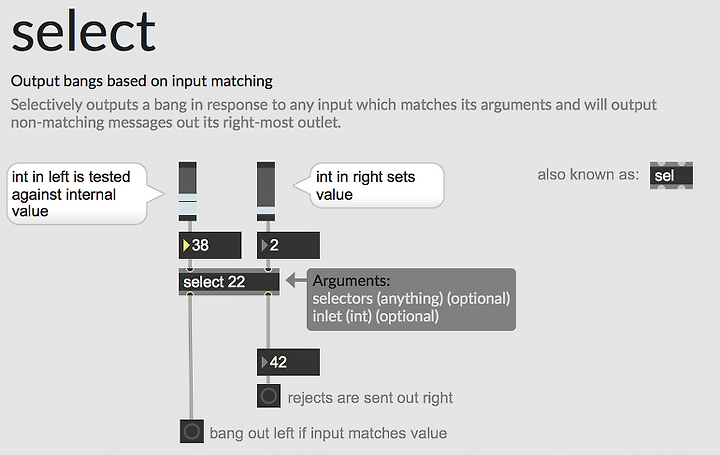
Task: Click the Arguments info panel
Action: pyautogui.click(x=411, y=299)
